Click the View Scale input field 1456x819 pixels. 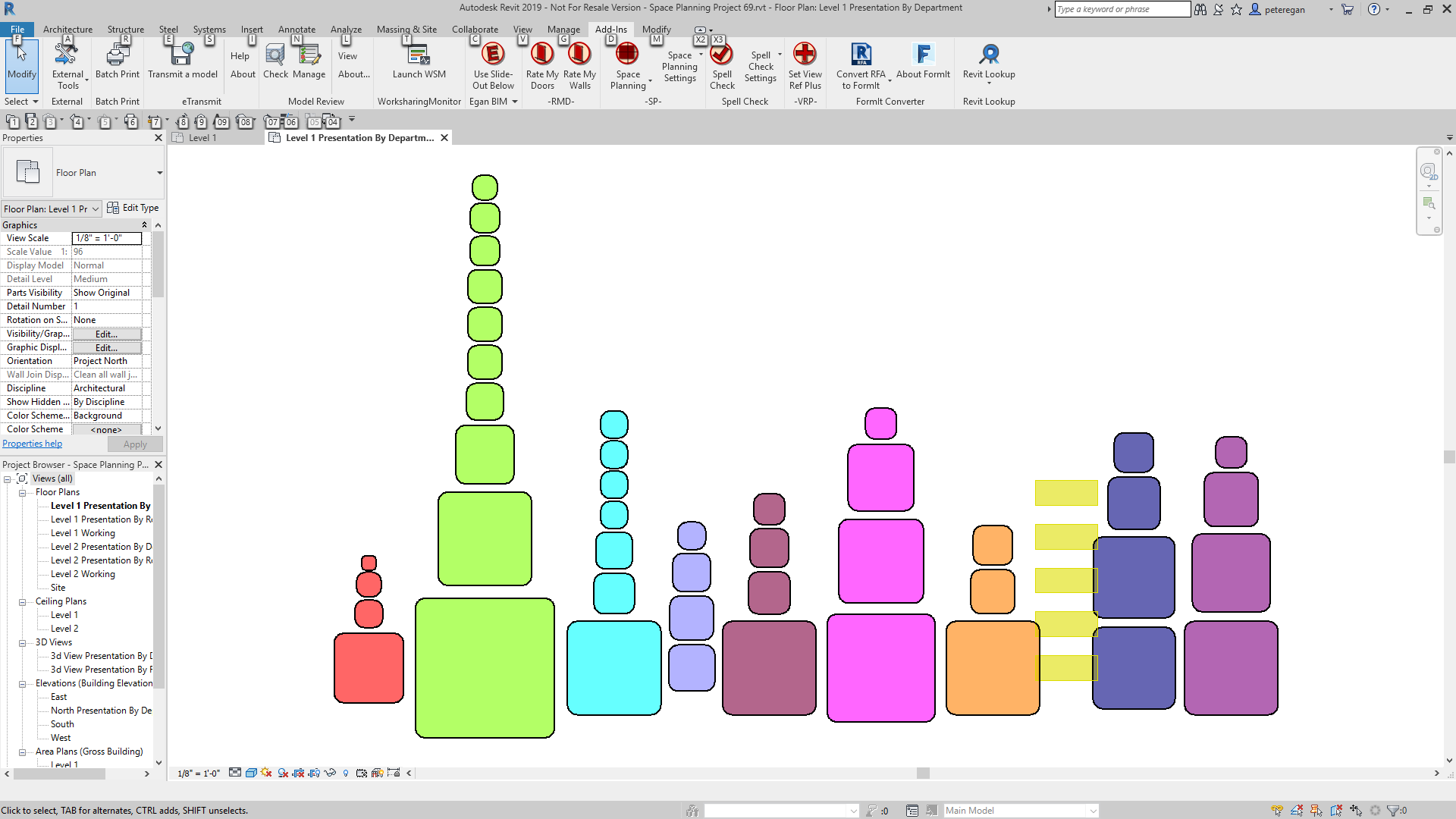pyautogui.click(x=107, y=238)
